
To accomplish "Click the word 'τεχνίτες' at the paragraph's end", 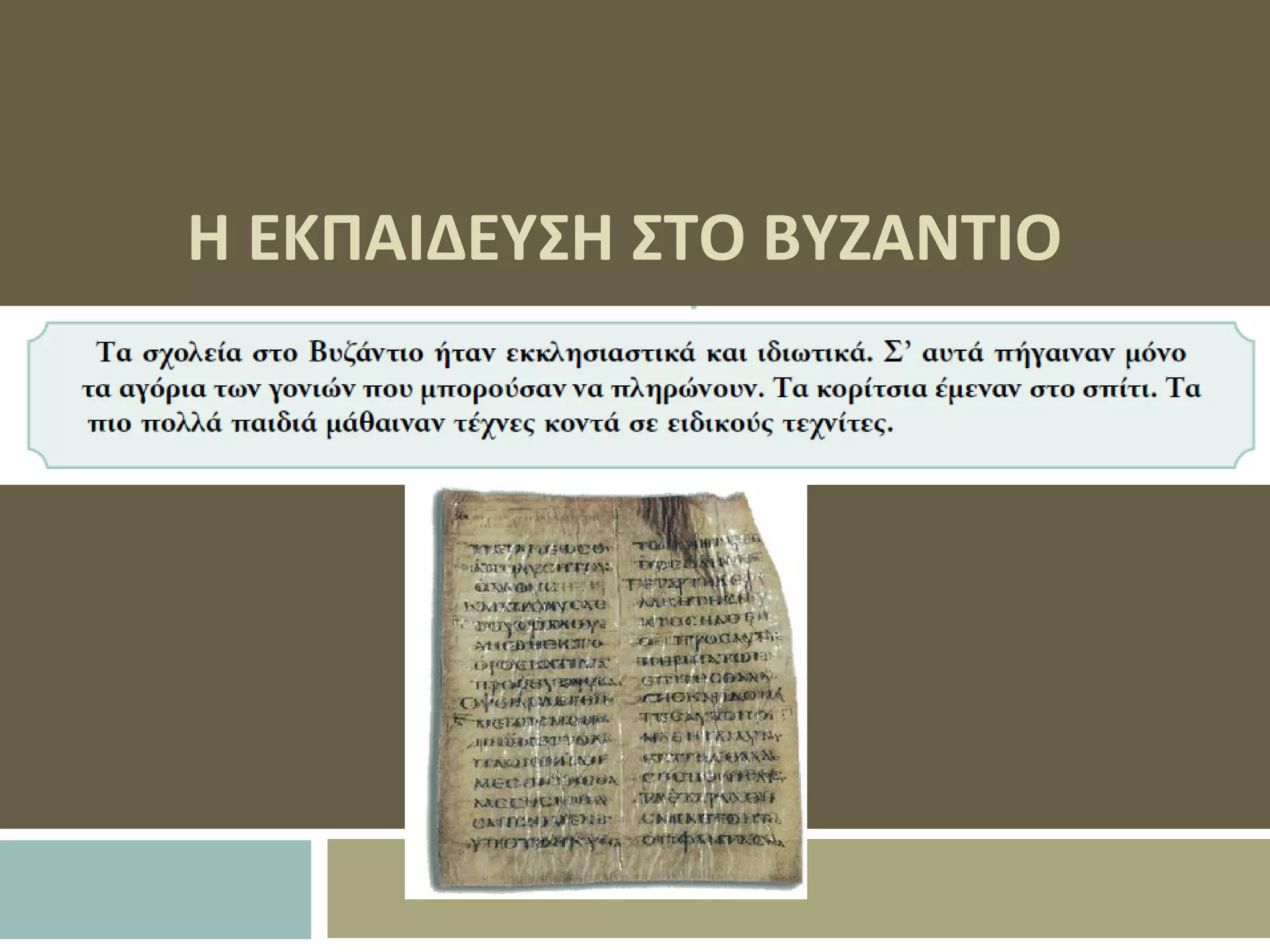I will tap(833, 425).
